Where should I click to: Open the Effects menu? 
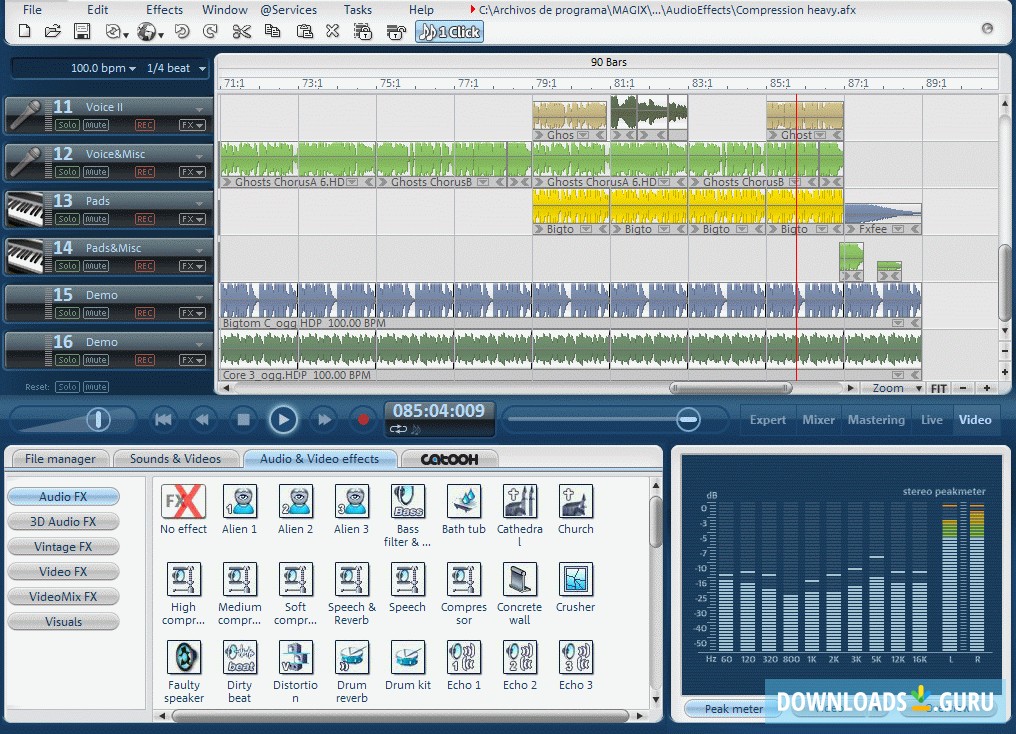[x=163, y=9]
